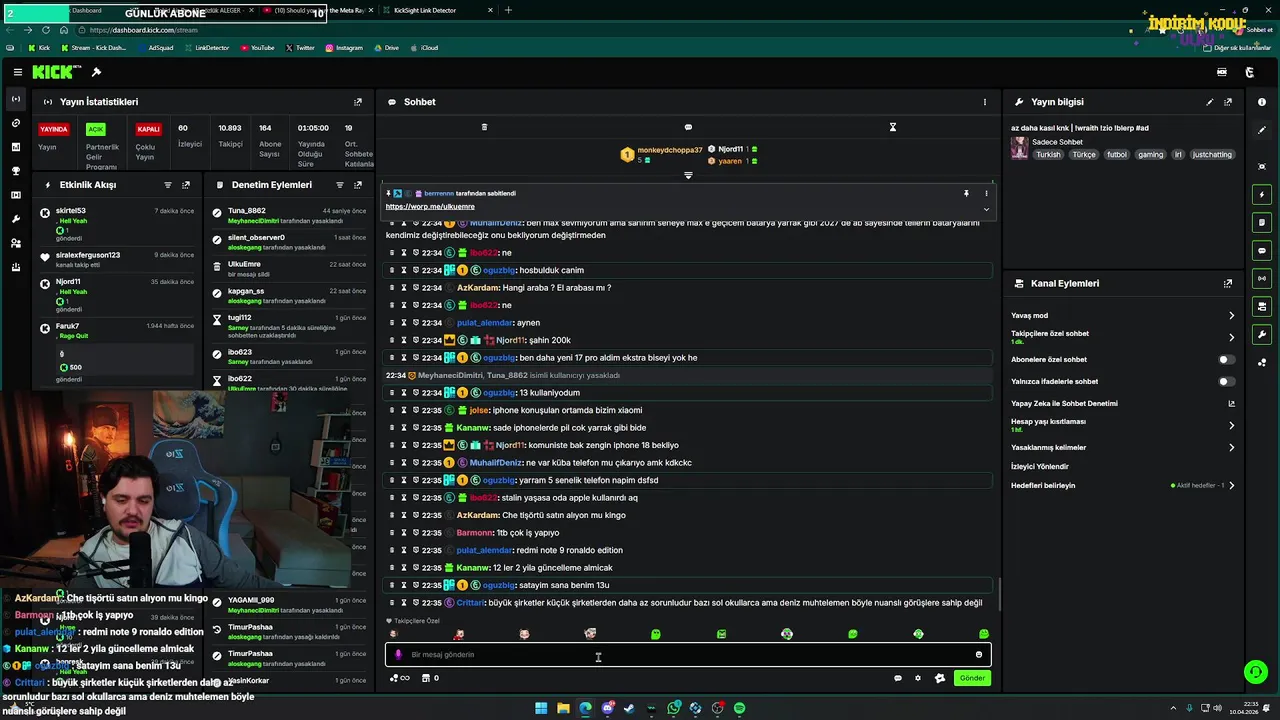Viewport: 1280px width, 720px height.
Task: Toggle the broadcast stats panel in right rail
Action: pyautogui.click(x=1262, y=278)
